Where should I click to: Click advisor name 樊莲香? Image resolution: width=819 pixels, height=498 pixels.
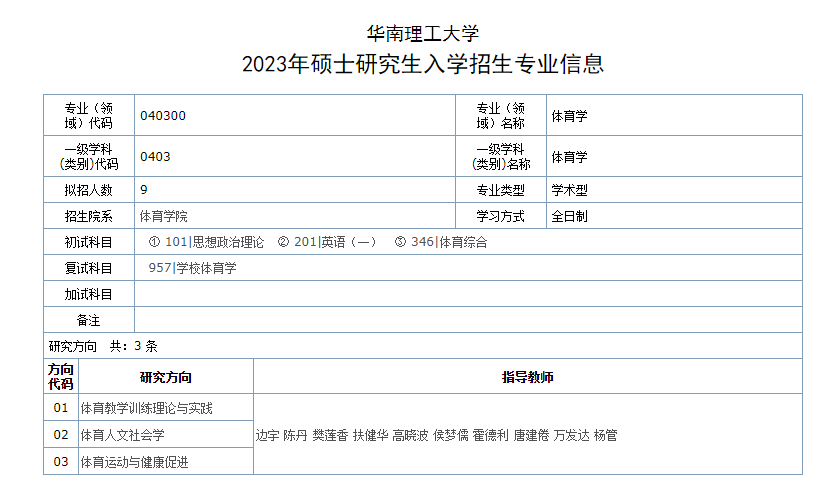click(330, 435)
